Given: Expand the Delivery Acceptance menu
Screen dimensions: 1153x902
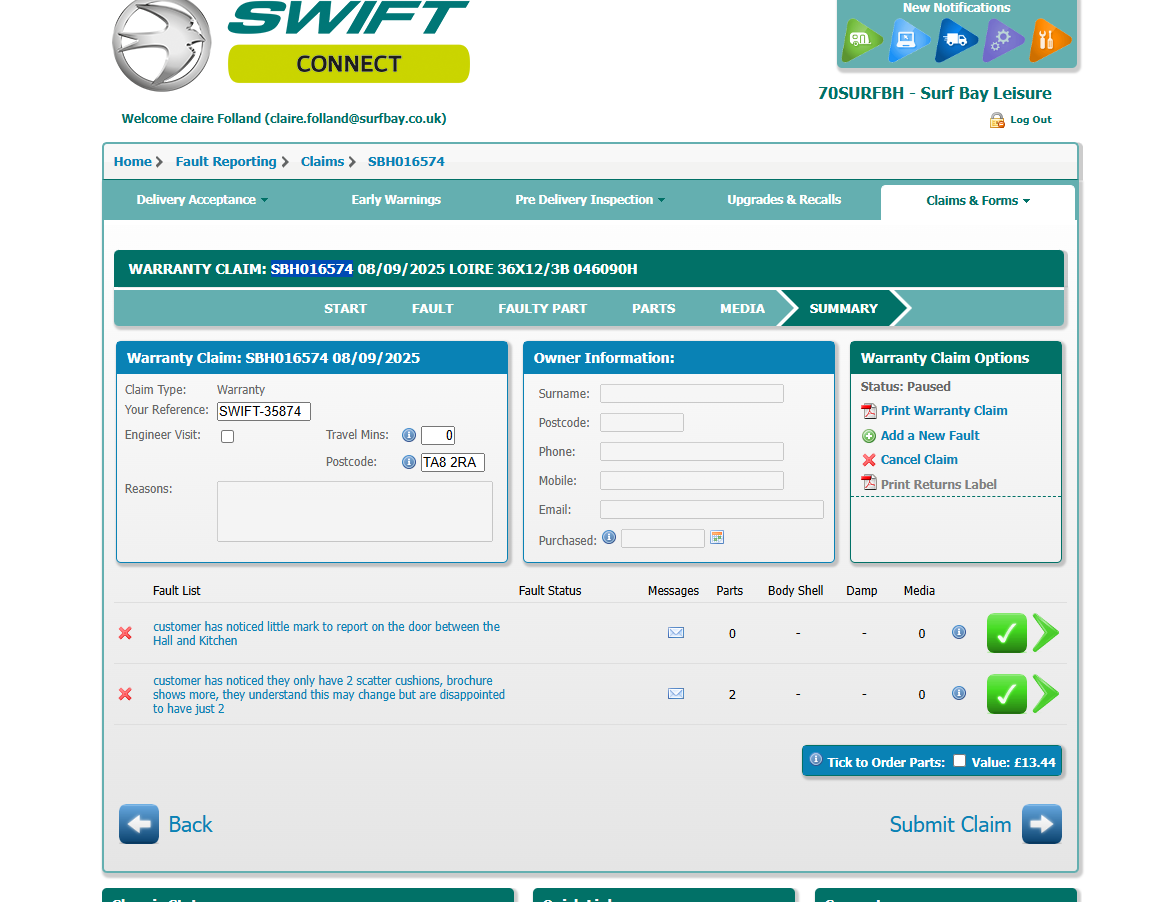Looking at the screenshot, I should point(202,200).
